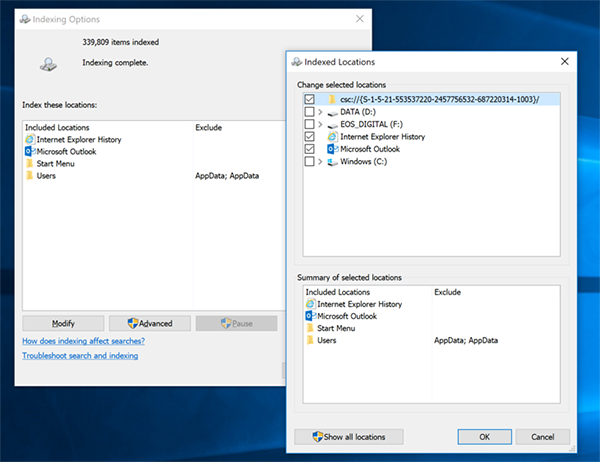Open 'How does indexing affect searches?' link
This screenshot has width=600, height=462.
coord(83,341)
